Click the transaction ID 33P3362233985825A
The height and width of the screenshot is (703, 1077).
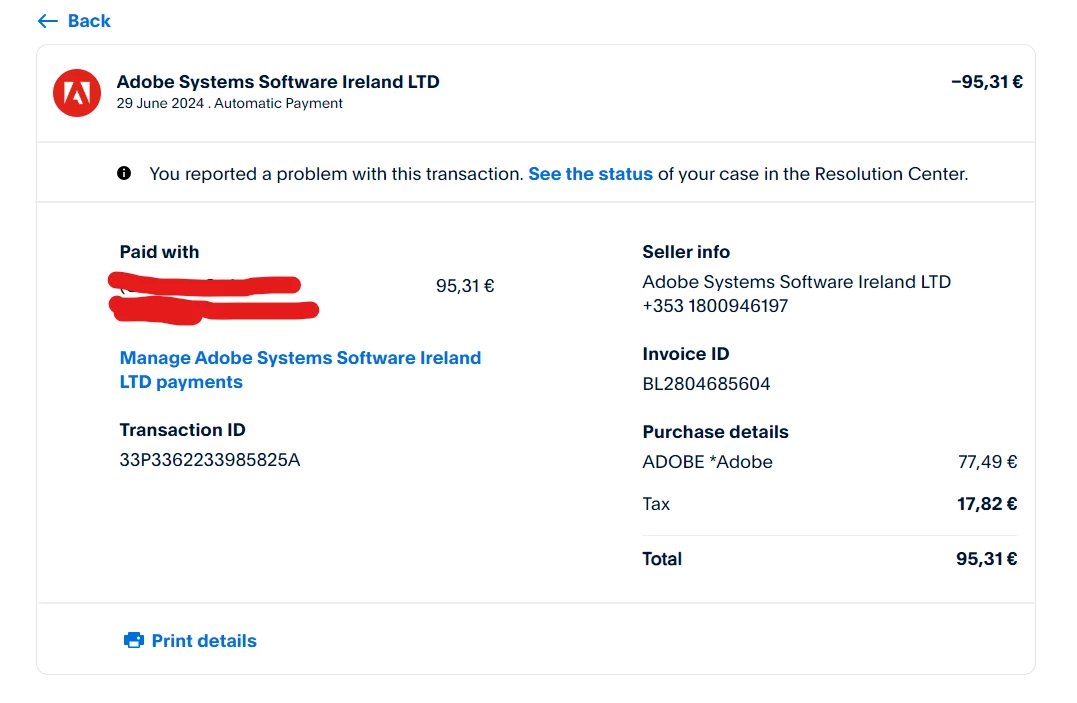click(x=210, y=460)
